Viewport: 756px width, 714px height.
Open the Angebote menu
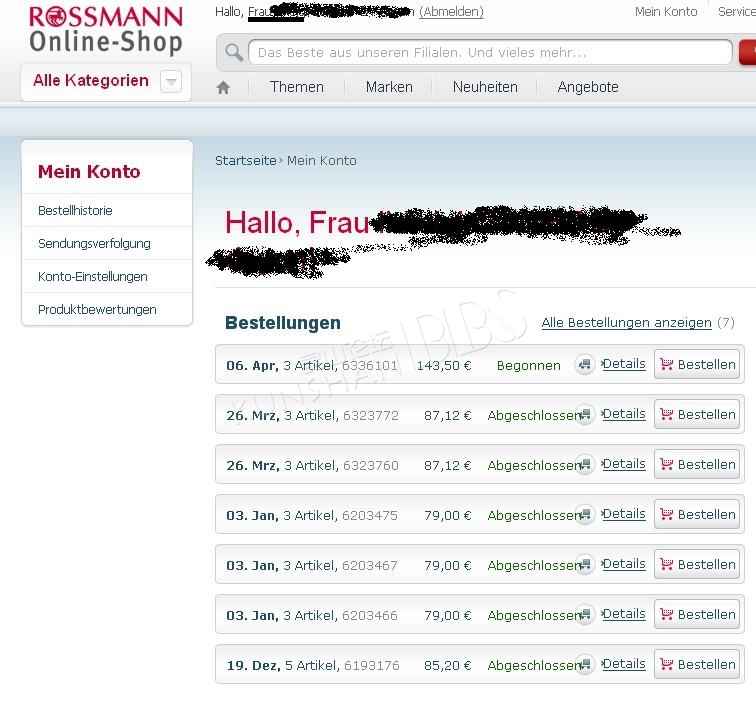pyautogui.click(x=588, y=87)
